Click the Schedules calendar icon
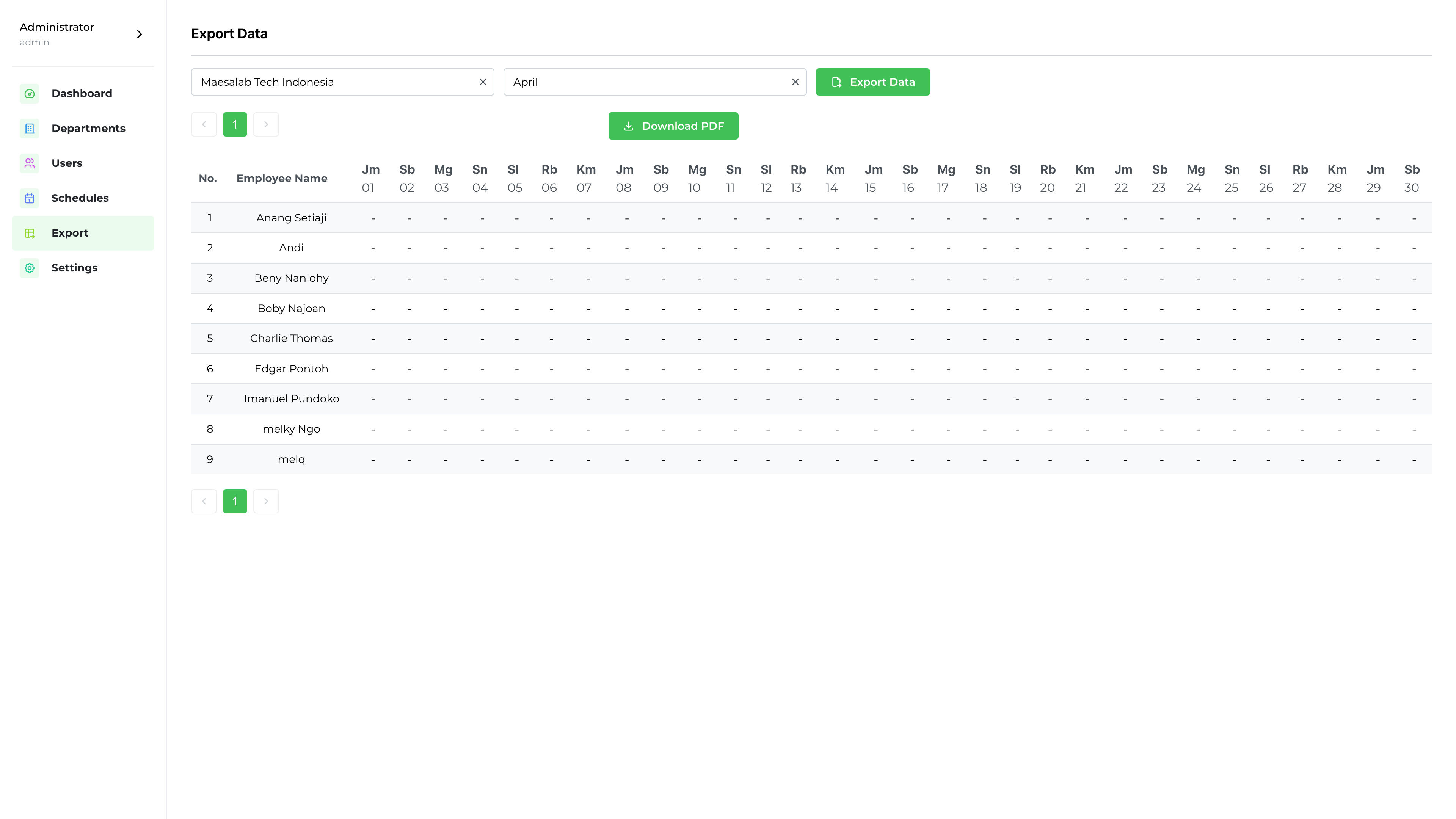The image size is (1456, 819). [30, 198]
